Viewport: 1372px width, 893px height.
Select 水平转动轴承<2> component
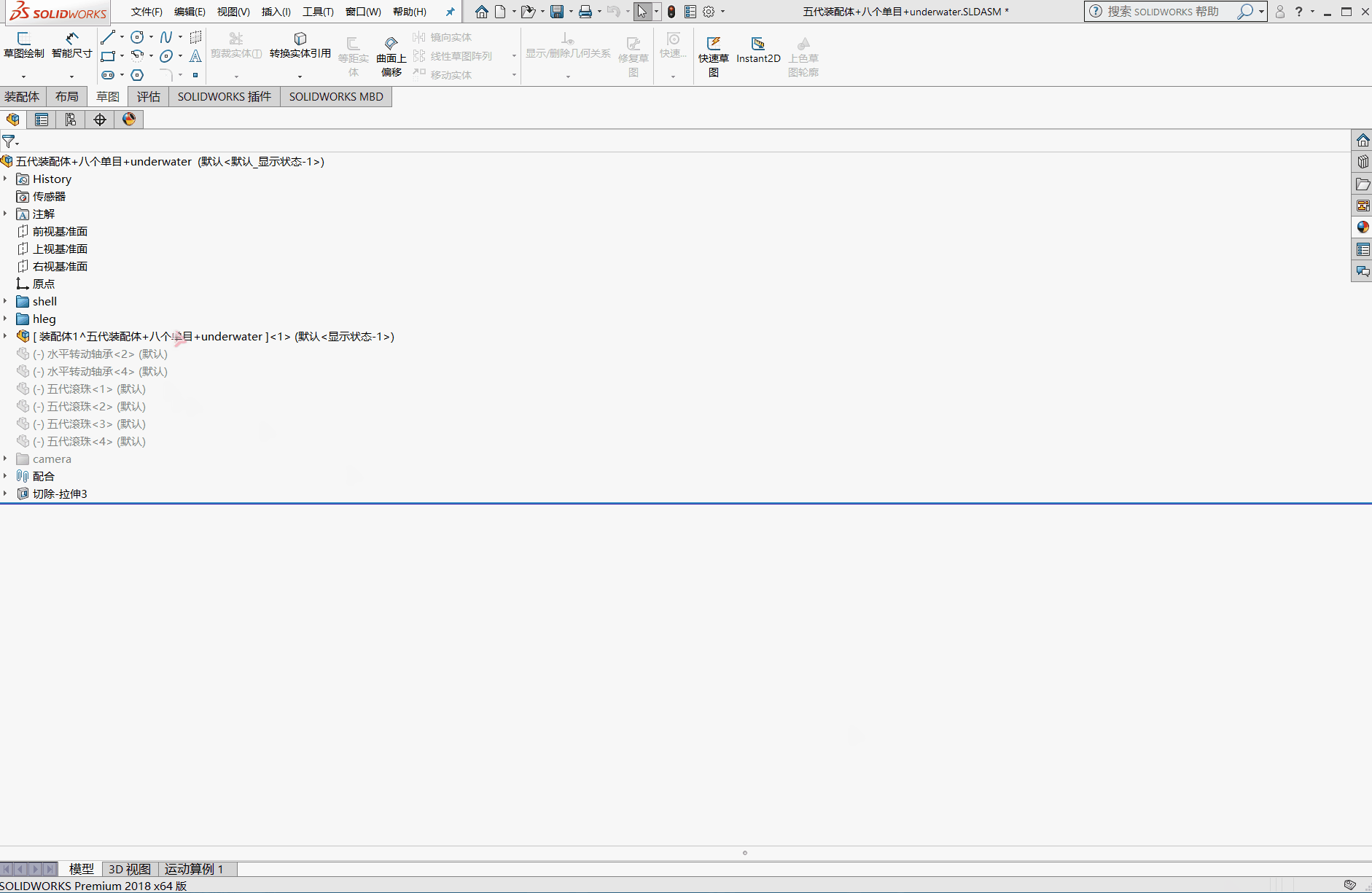[100, 354]
